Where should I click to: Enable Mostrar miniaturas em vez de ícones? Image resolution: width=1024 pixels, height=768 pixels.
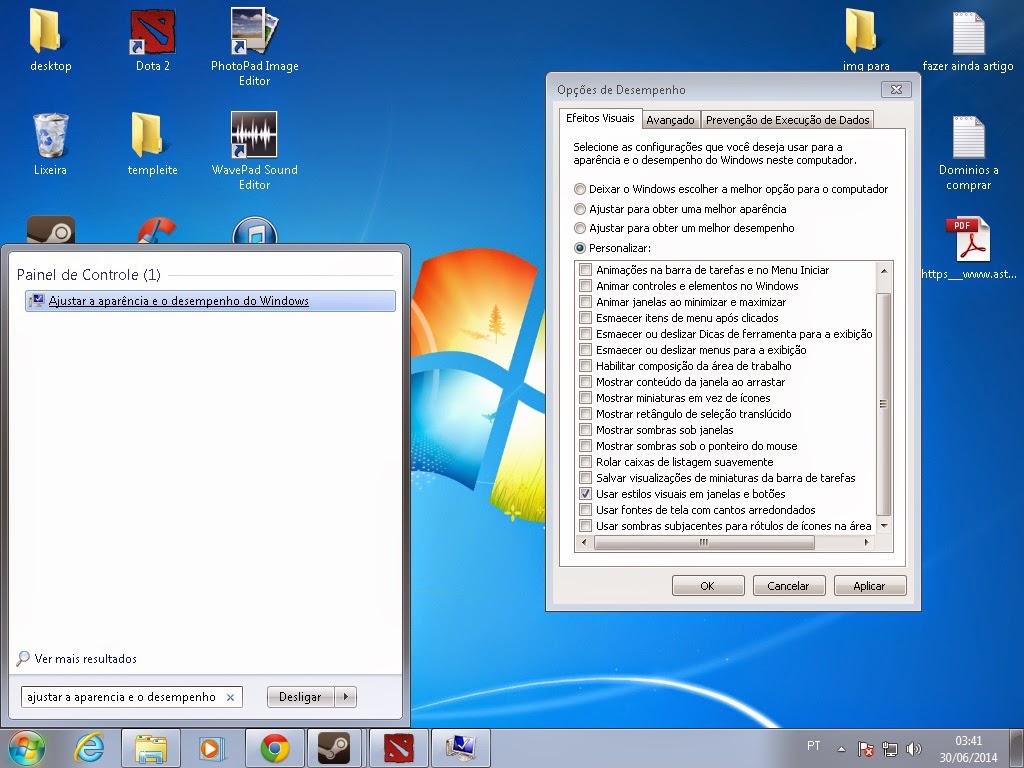(x=586, y=398)
